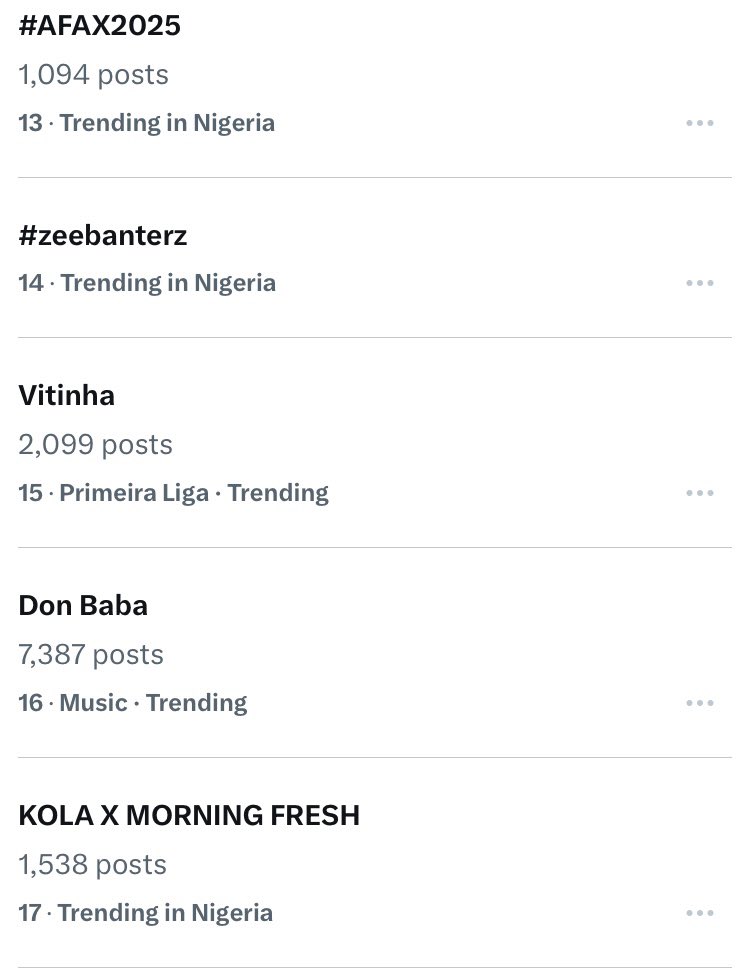The image size is (750, 976).
Task: Open more options for #AFAX2025 trend
Action: 699,123
